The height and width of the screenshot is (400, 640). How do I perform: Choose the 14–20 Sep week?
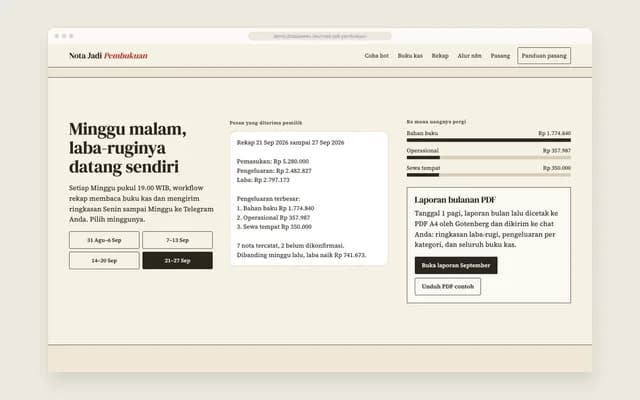(x=104, y=260)
